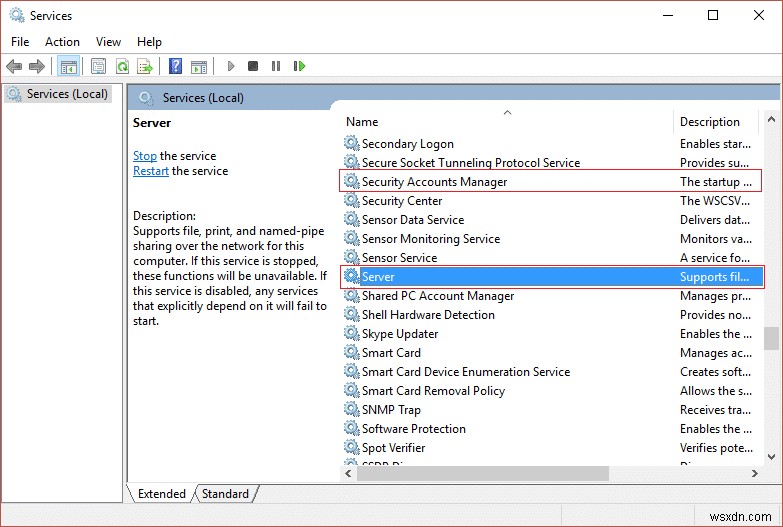Click the Restart Service toolbar icon
Viewport: 783px width, 527px height.
pos(299,66)
